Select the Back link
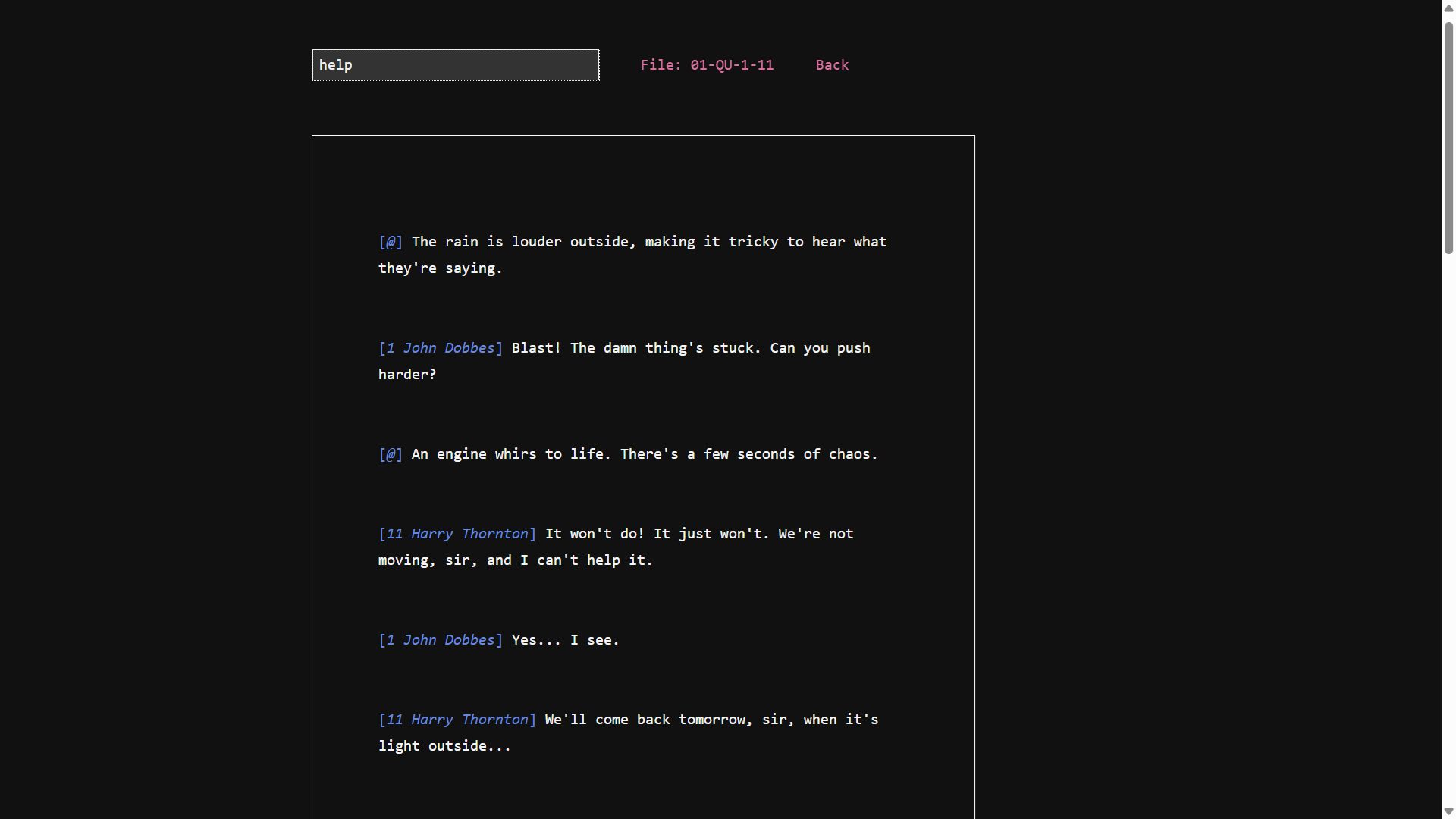Viewport: 1456px width, 819px height. (832, 64)
